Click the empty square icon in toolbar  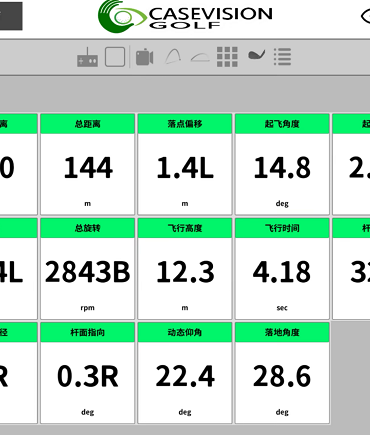(115, 57)
